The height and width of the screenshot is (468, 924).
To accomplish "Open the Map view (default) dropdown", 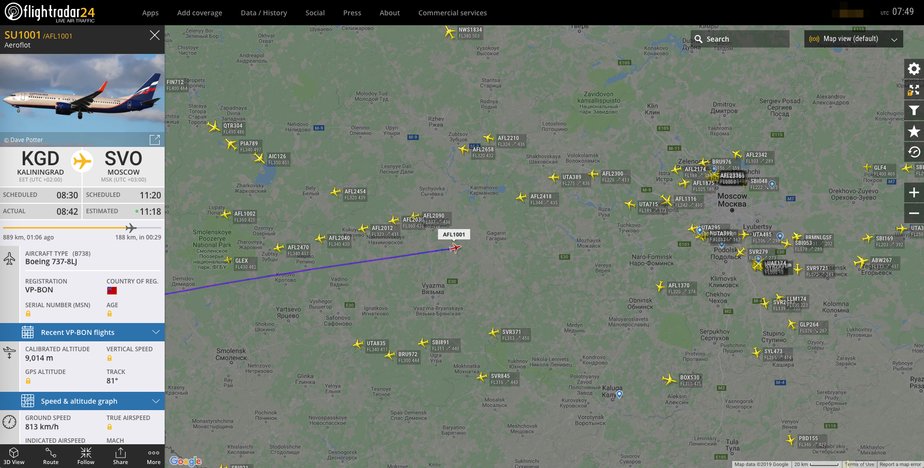I will click(x=853, y=39).
